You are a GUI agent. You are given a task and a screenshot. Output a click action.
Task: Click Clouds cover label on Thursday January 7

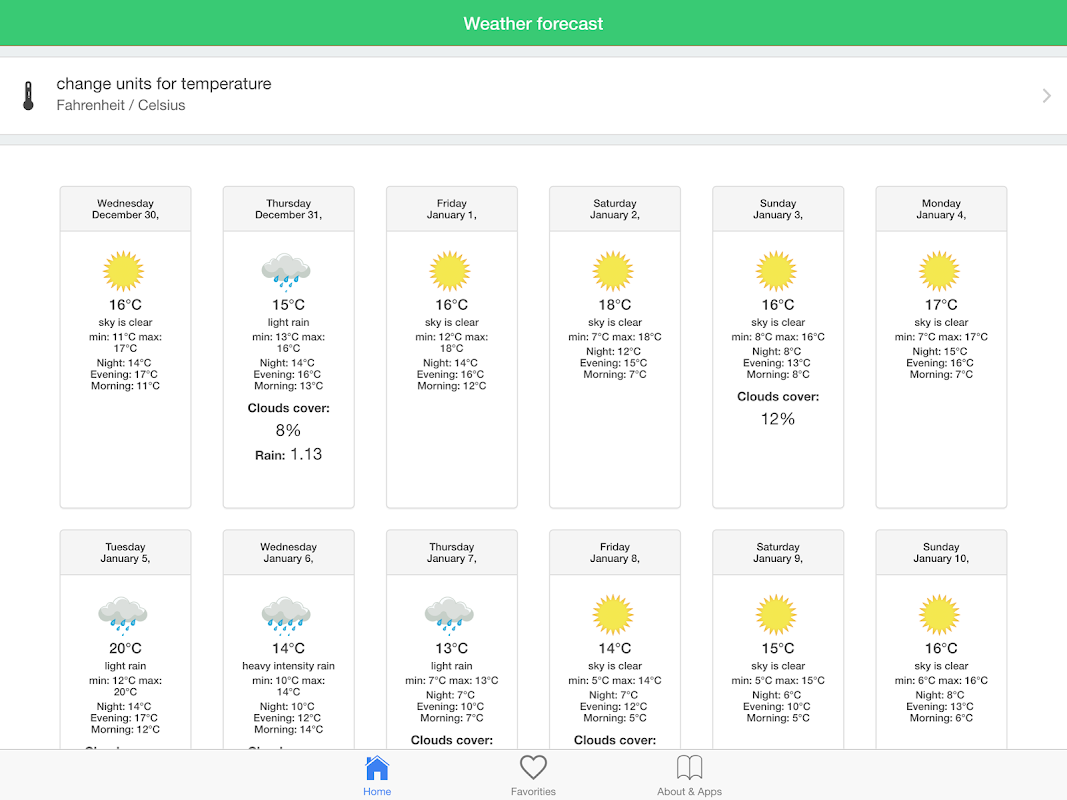tap(452, 740)
